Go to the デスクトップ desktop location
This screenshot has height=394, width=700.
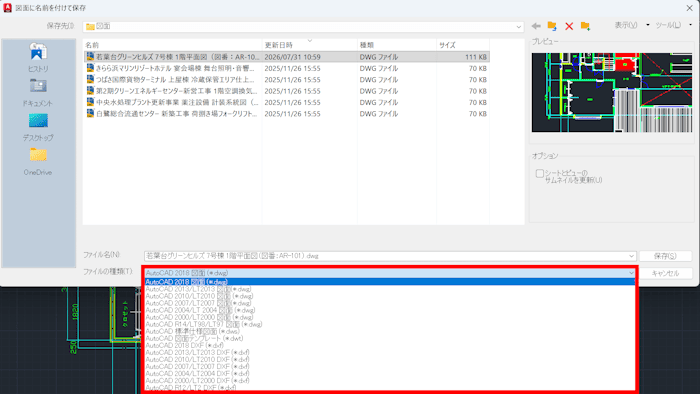(x=38, y=127)
